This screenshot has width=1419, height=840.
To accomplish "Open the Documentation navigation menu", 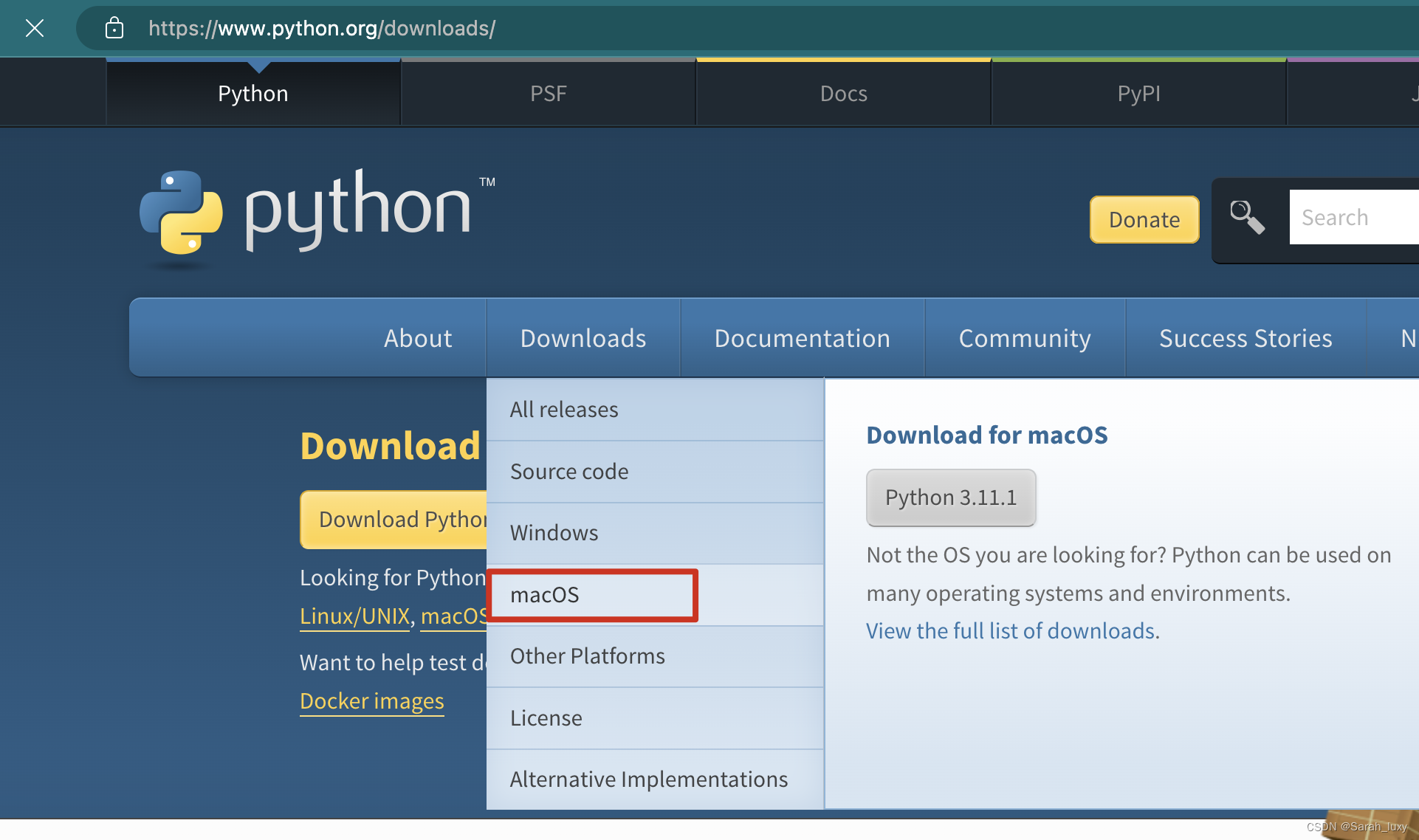I will point(803,338).
